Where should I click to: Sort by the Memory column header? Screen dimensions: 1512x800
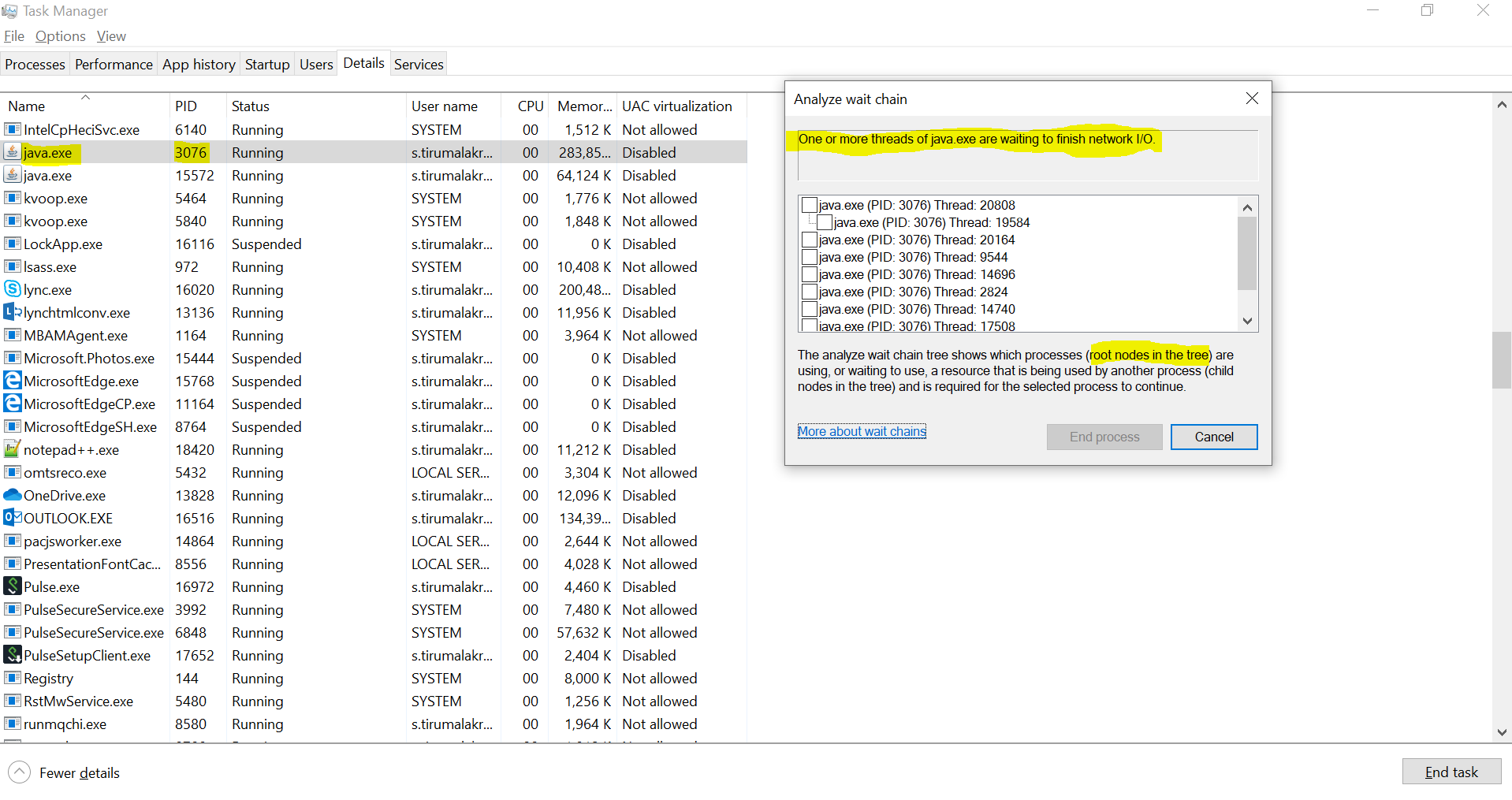[583, 106]
